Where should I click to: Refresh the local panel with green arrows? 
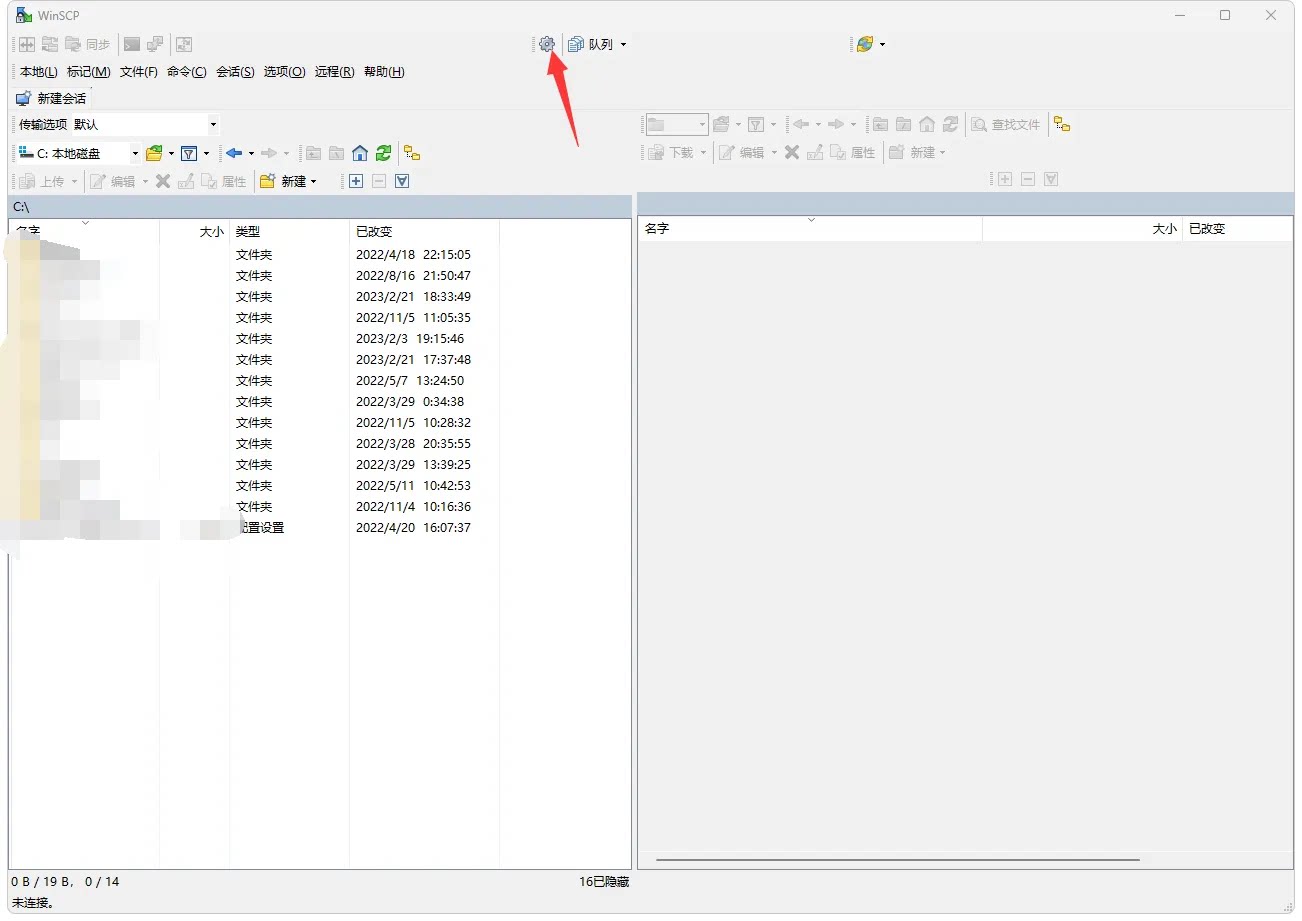coord(384,153)
